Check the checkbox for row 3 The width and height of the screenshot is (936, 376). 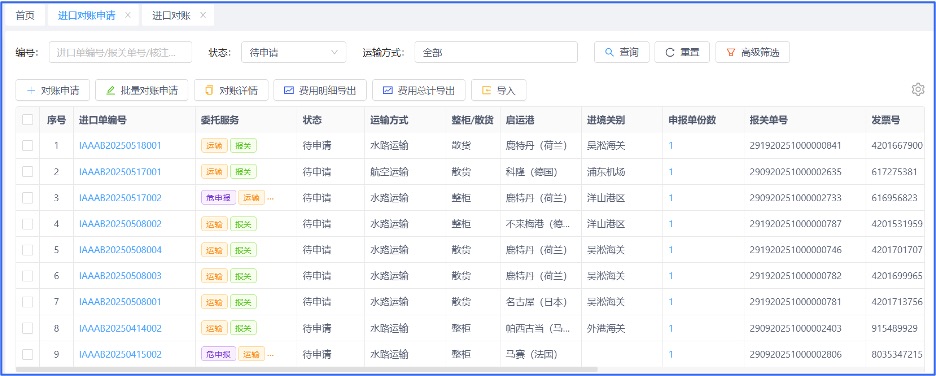[27, 198]
